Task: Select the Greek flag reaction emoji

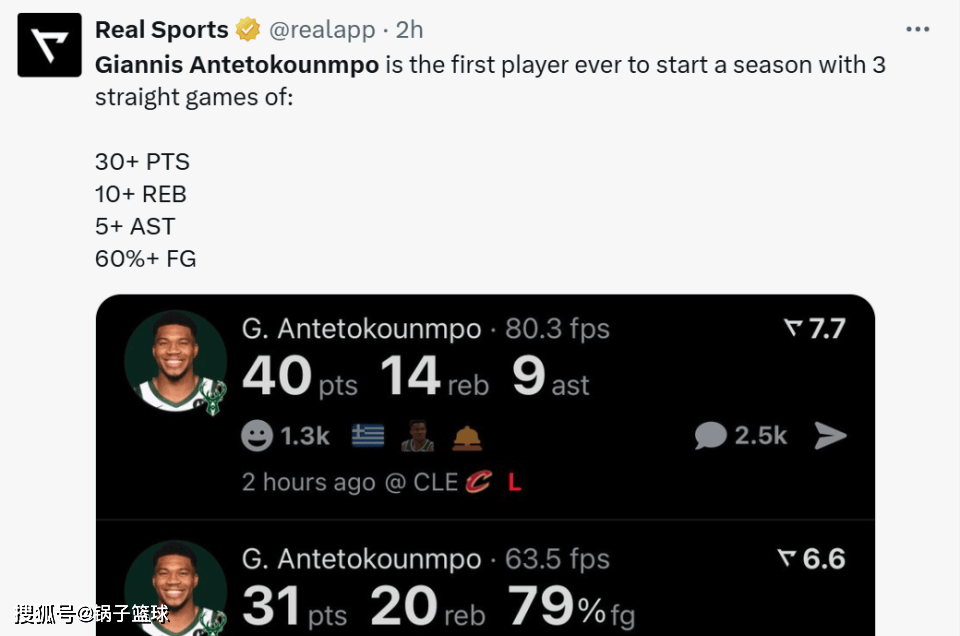Action: click(x=367, y=435)
